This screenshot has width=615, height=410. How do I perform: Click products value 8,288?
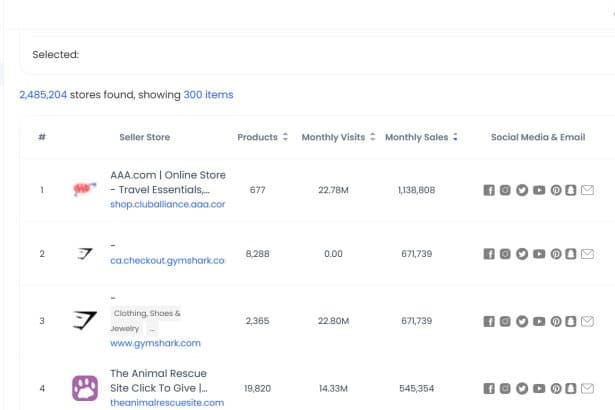coord(258,254)
